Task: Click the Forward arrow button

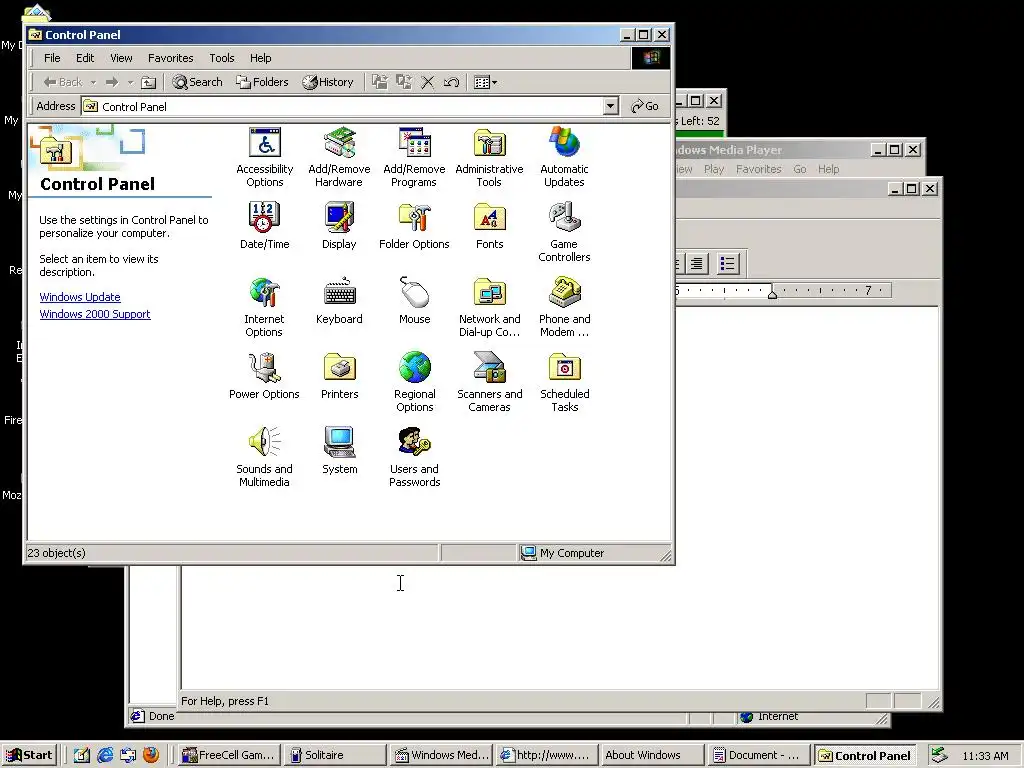Action: pyautogui.click(x=112, y=82)
